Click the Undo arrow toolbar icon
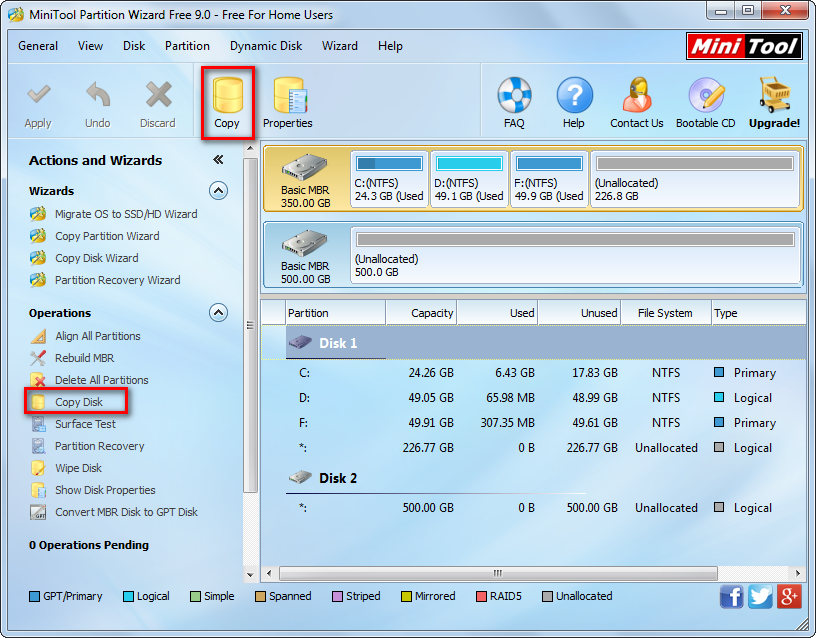816x638 pixels. (x=98, y=94)
